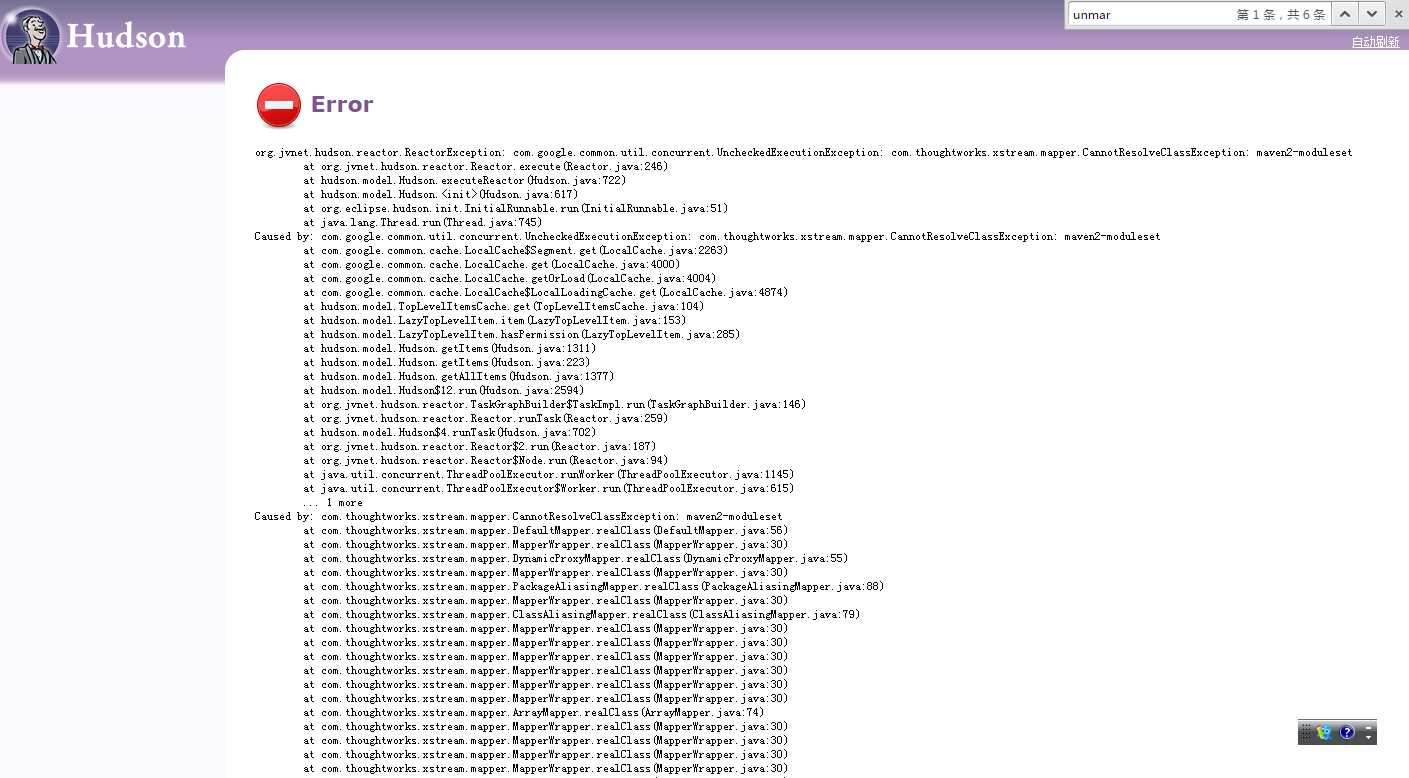
Task: Click the 'InitialRunnable.run(InitialRunnable.java:51)' line
Action: coord(516,209)
